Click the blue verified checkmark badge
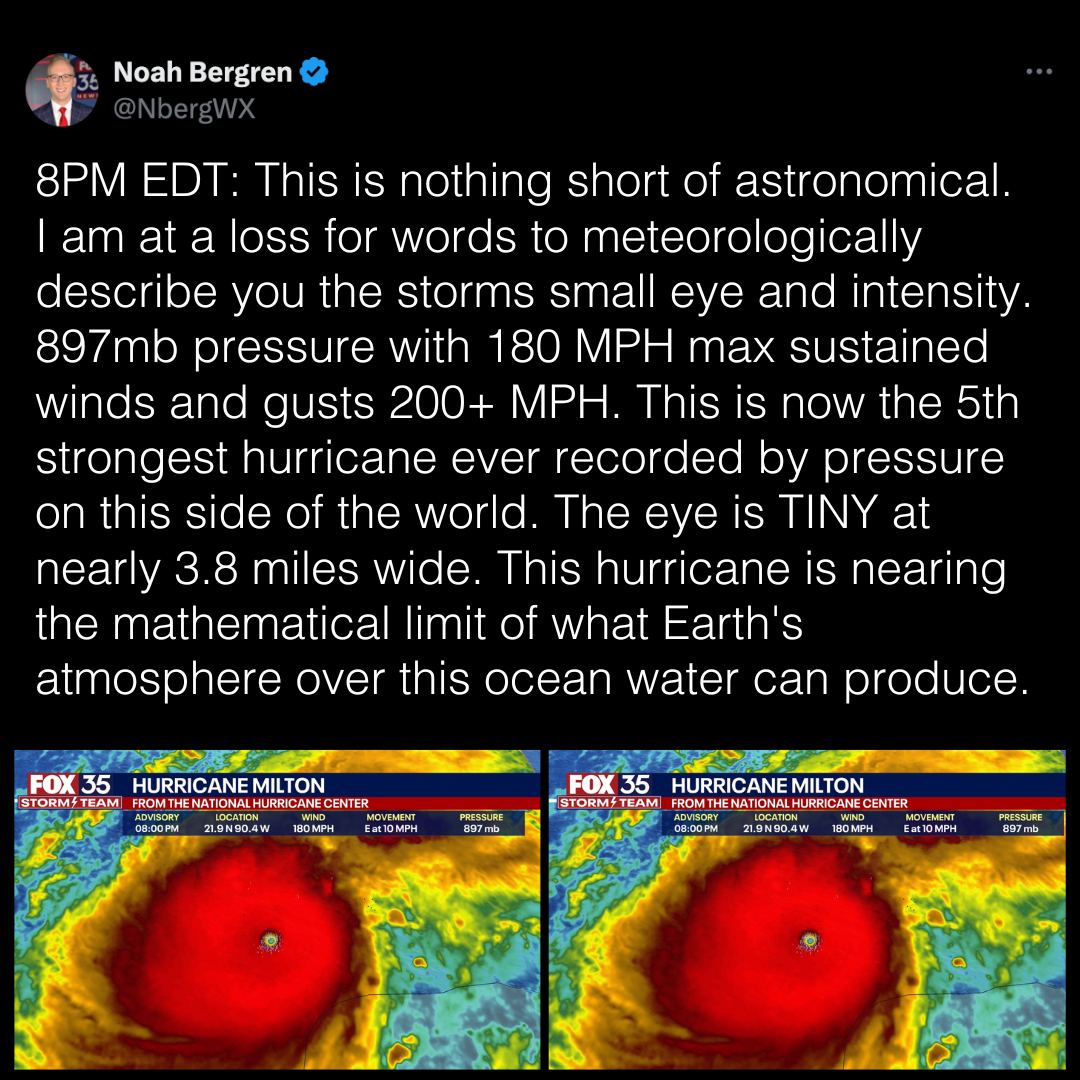 tap(316, 72)
